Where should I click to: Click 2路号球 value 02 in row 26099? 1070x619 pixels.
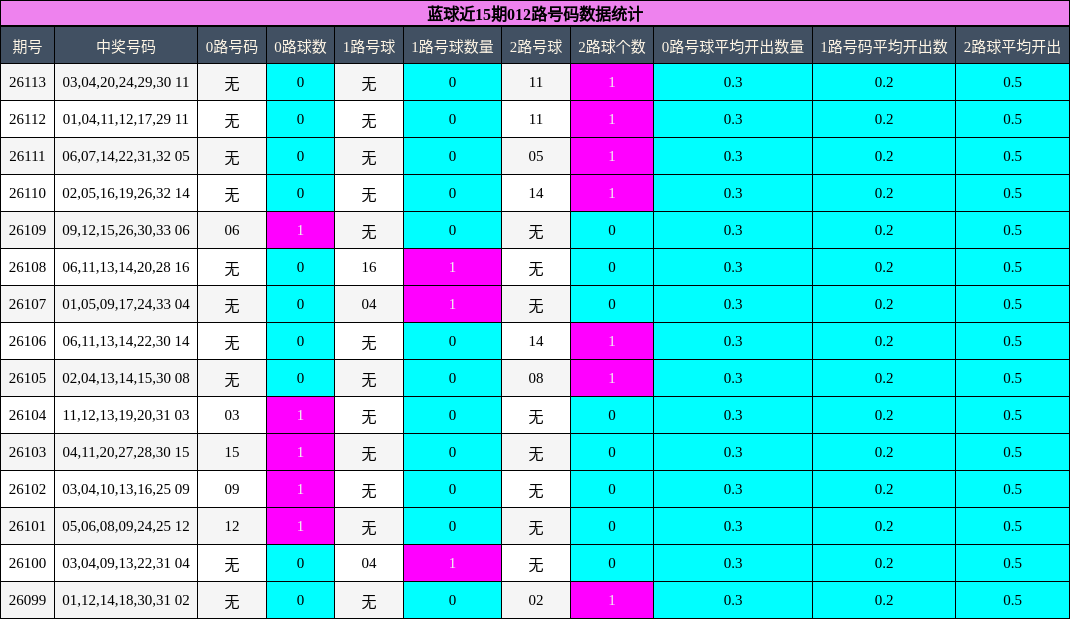tap(536, 600)
